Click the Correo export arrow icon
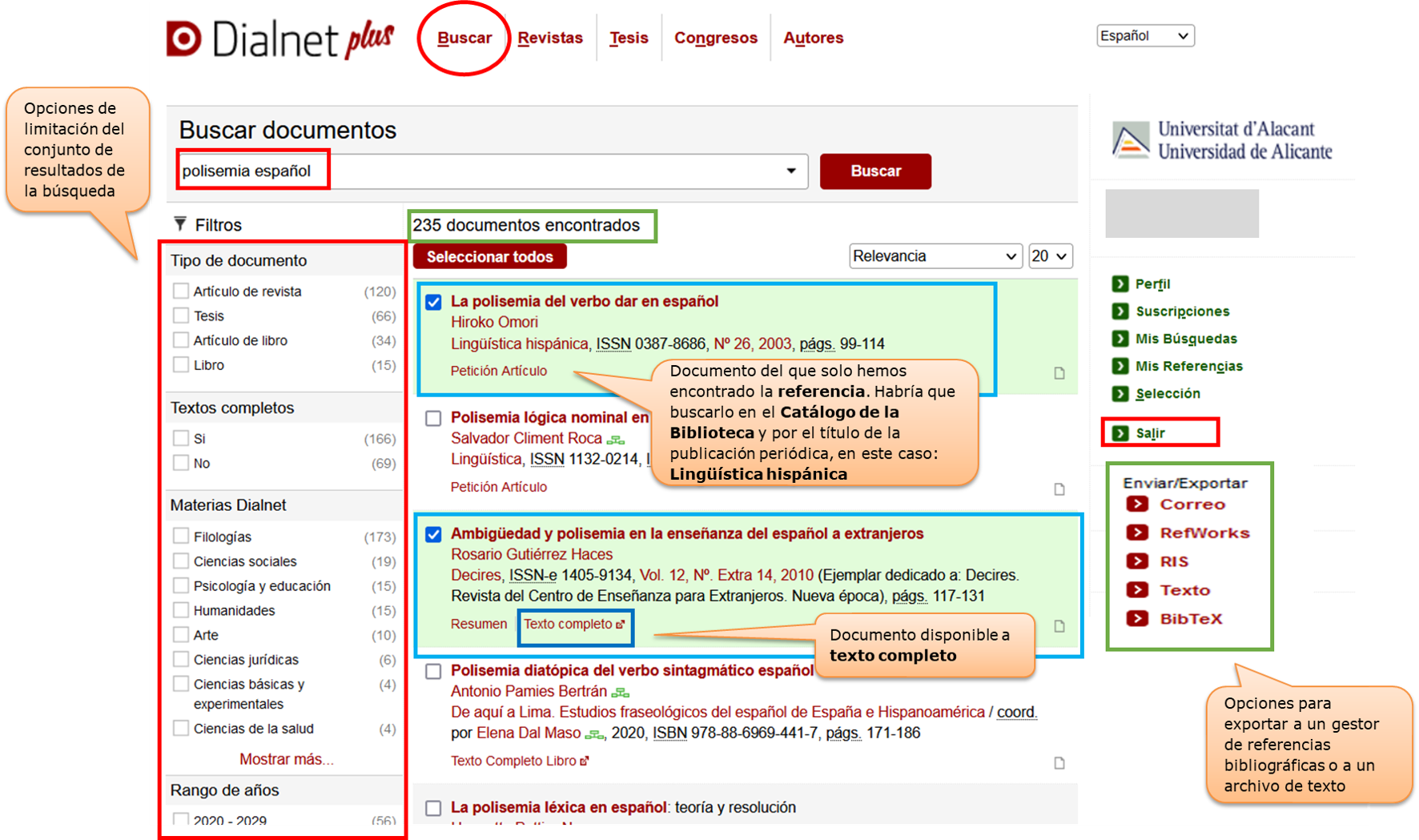Image resolution: width=1419 pixels, height=840 pixels. point(1136,504)
